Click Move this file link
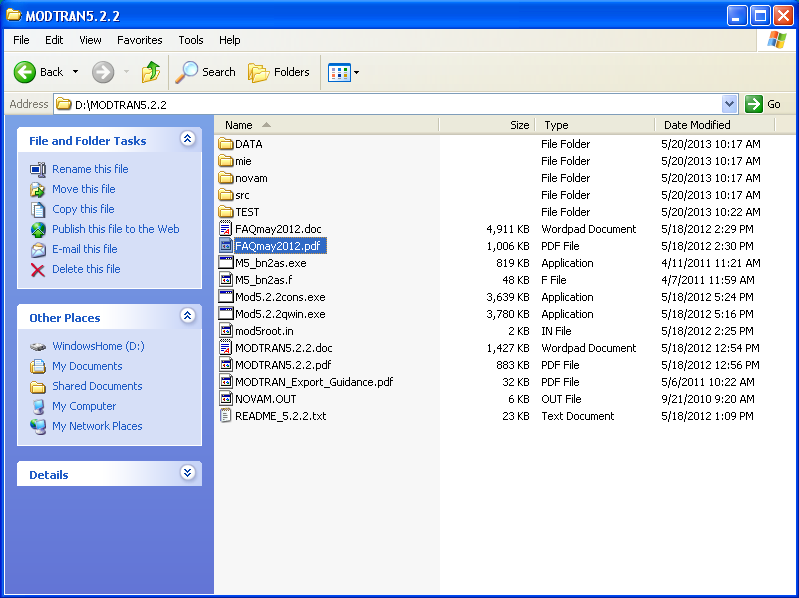799x598 pixels. [x=84, y=189]
